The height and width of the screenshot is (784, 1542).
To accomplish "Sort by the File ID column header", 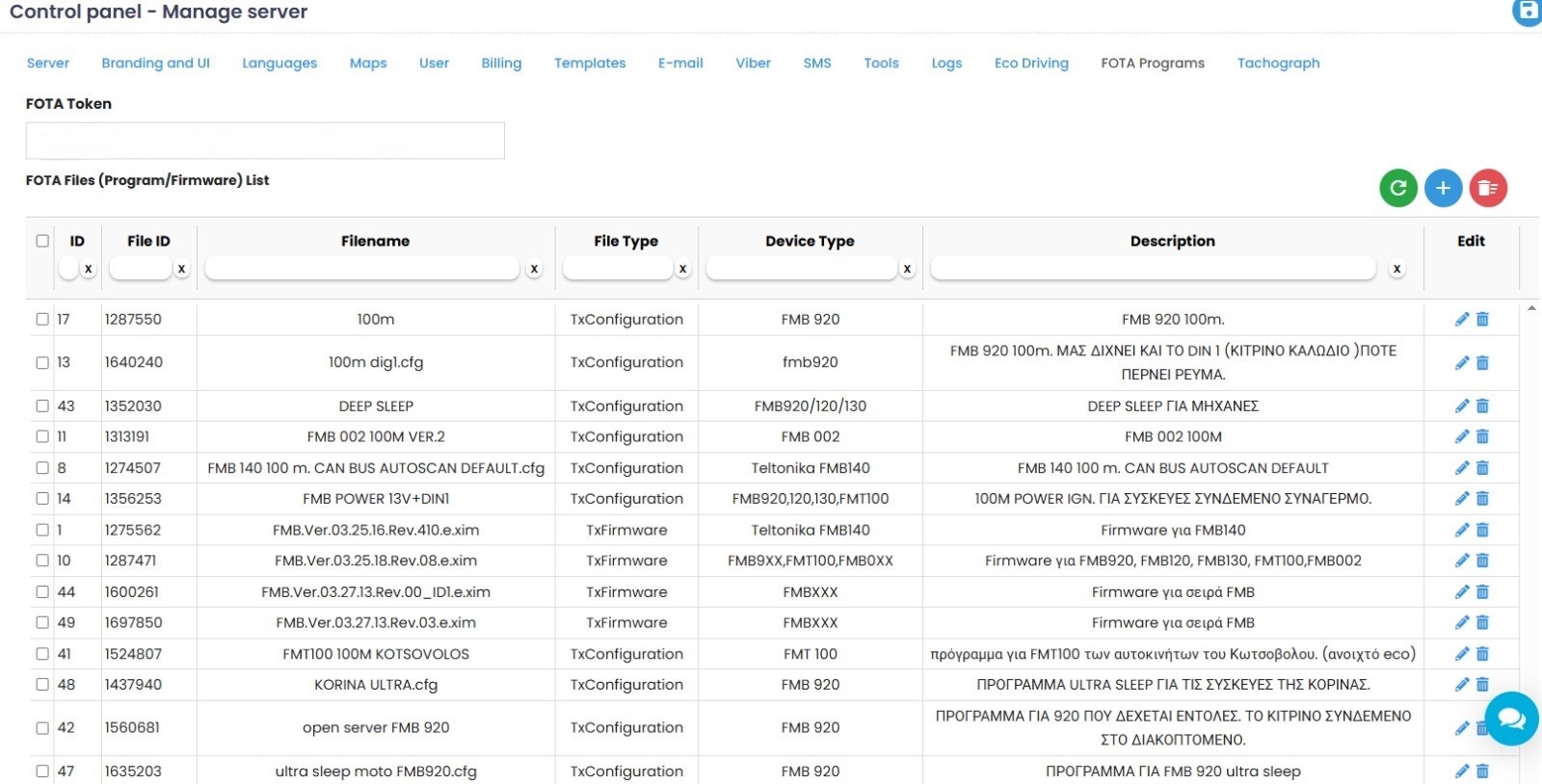I will click(x=148, y=241).
